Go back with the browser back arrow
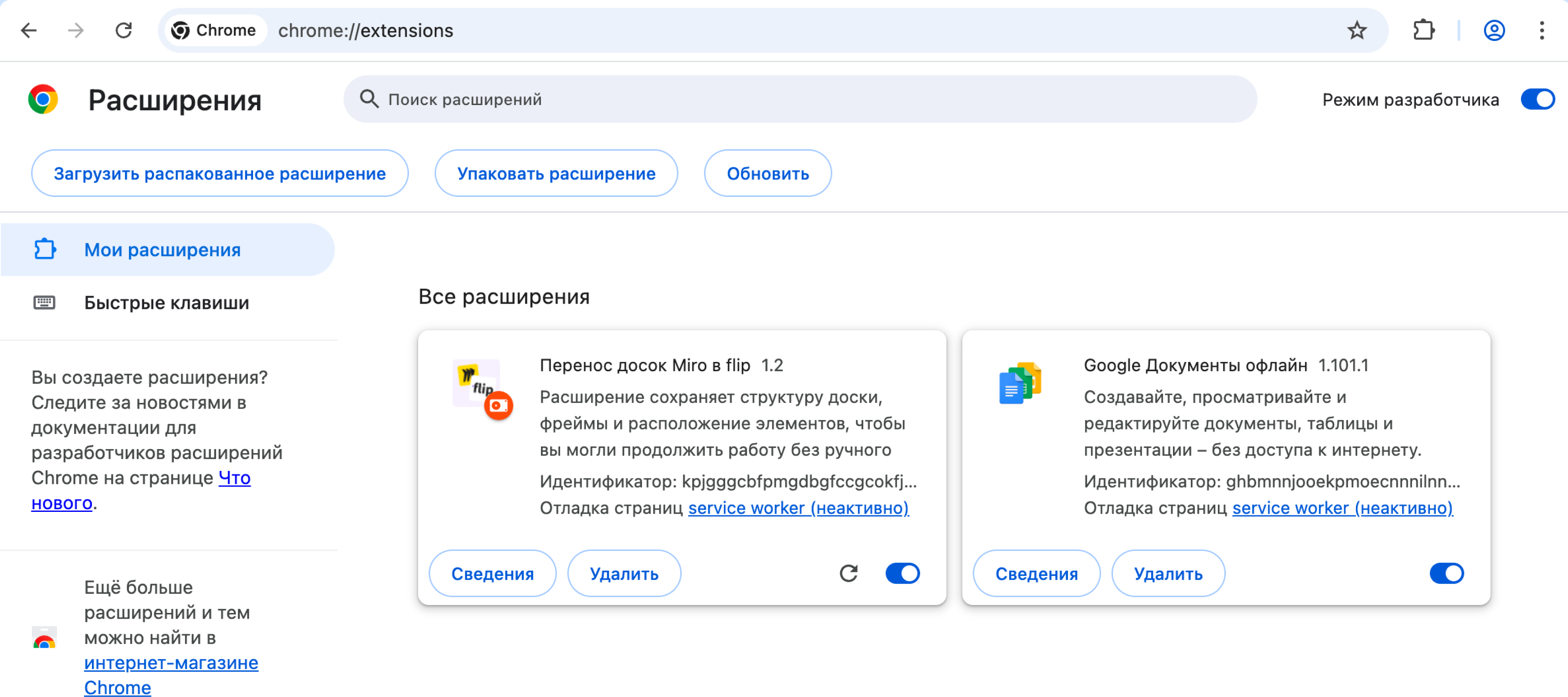Image resolution: width=1568 pixels, height=697 pixels. pyautogui.click(x=29, y=30)
